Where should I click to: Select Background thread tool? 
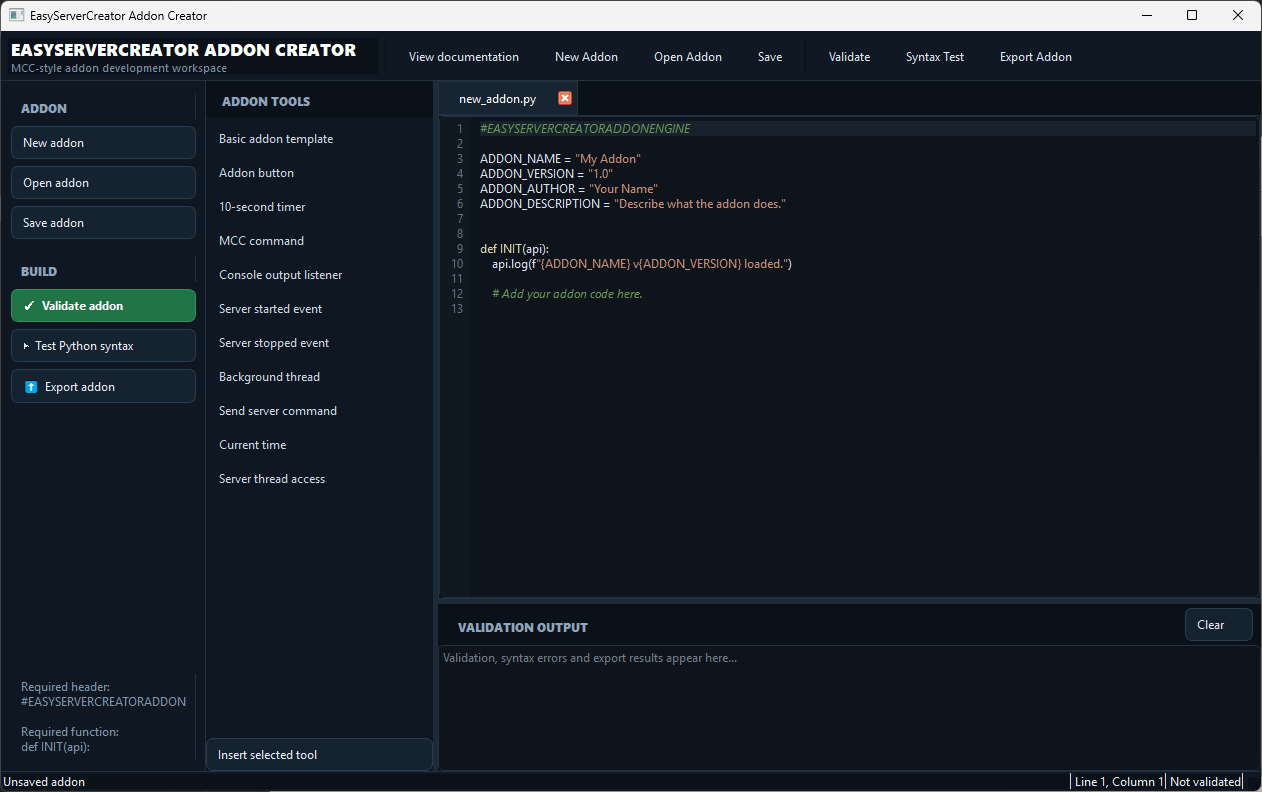pyautogui.click(x=319, y=377)
